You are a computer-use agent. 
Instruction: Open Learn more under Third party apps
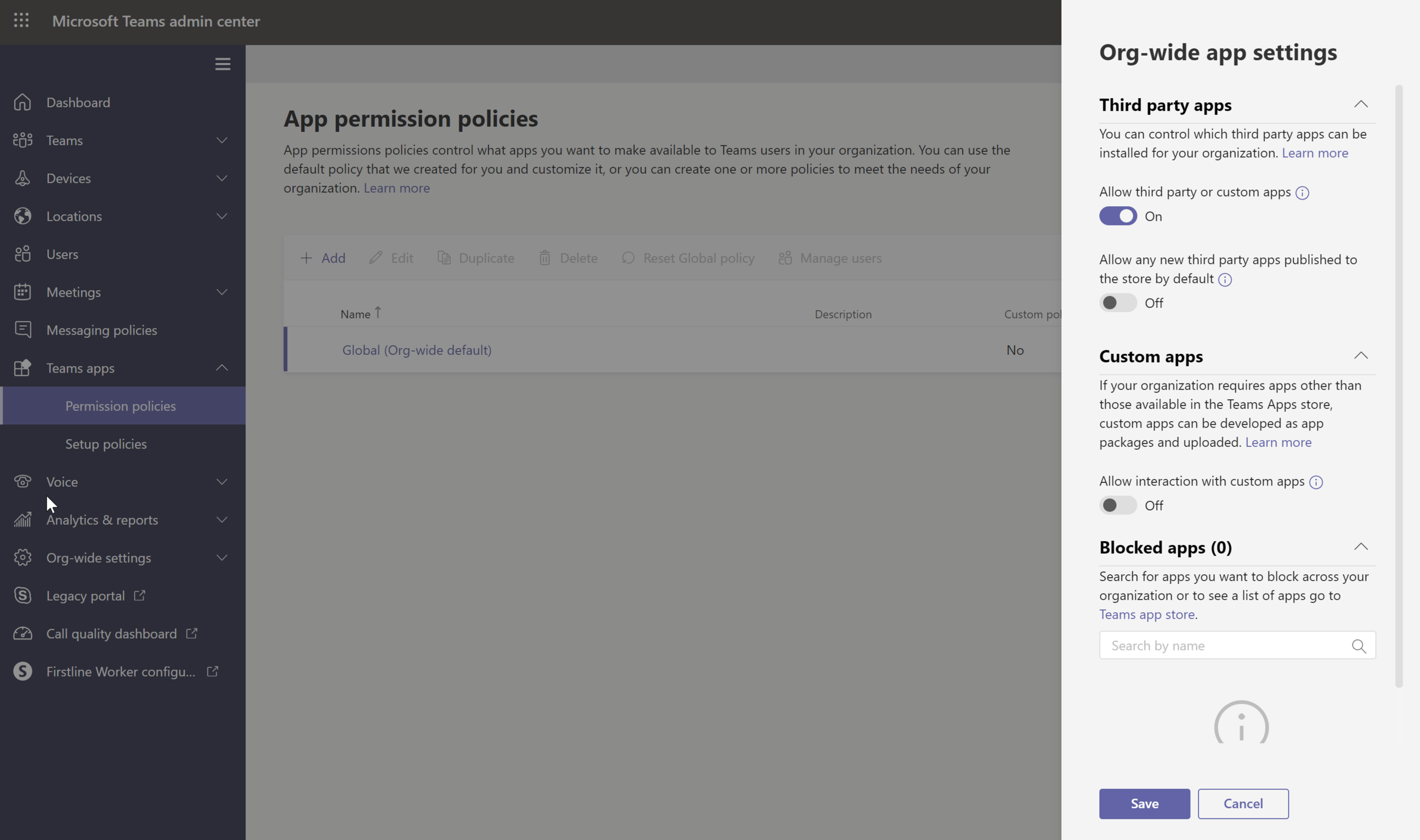click(1314, 153)
